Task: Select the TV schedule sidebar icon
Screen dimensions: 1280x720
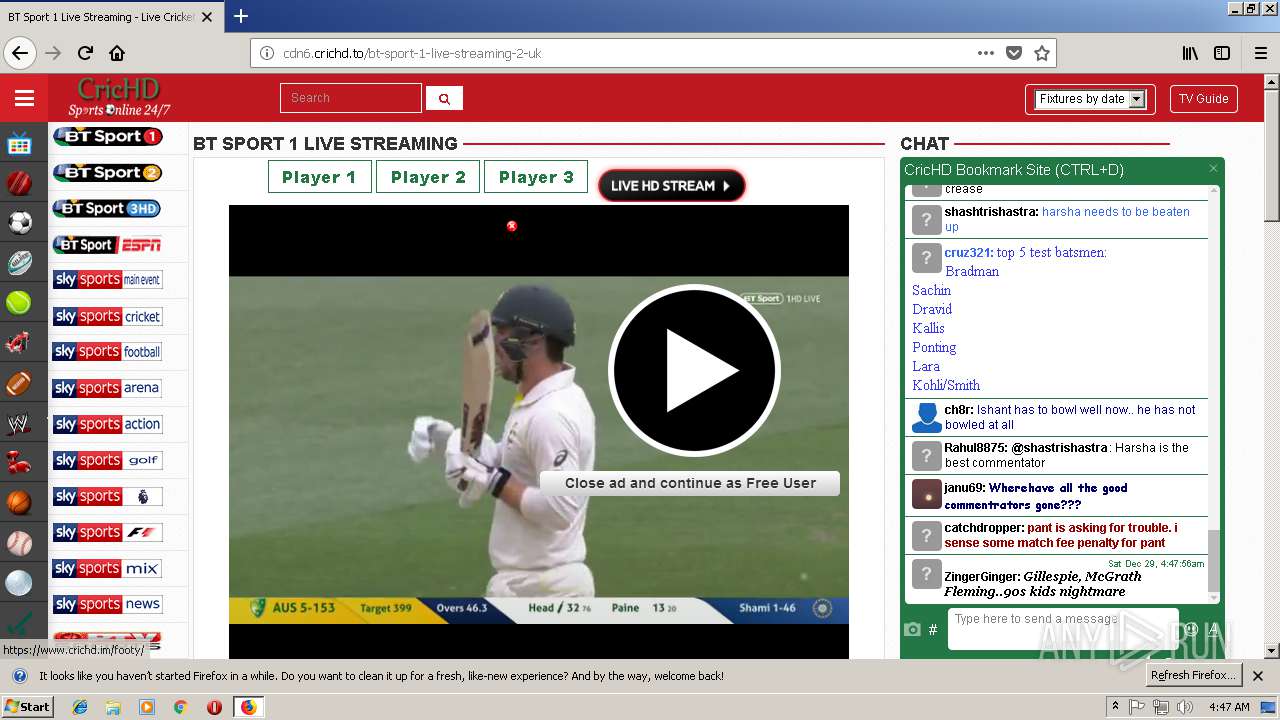Action: click(x=19, y=145)
